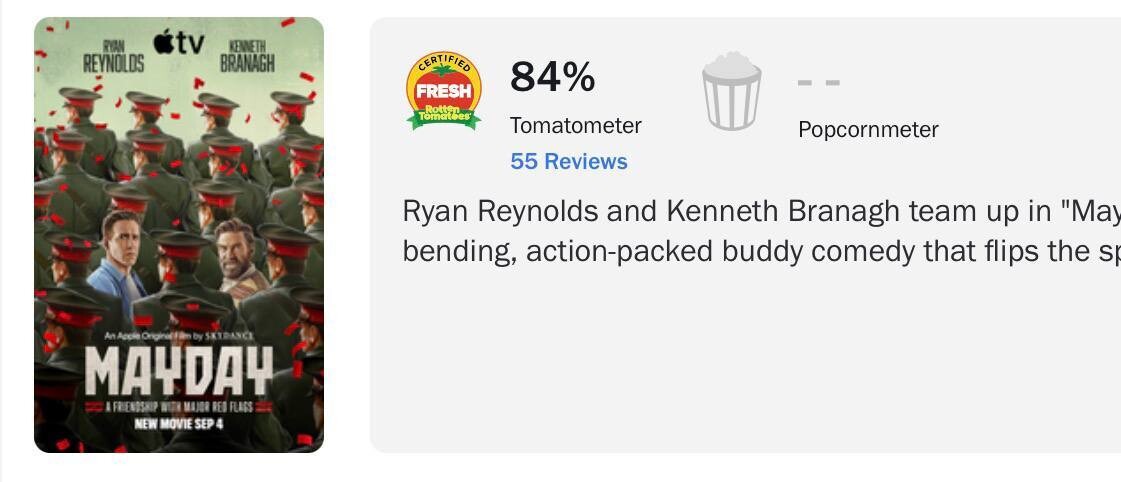Open the Mayday movie poster thumbnail
This screenshot has width=1121, height=482.
coord(179,235)
